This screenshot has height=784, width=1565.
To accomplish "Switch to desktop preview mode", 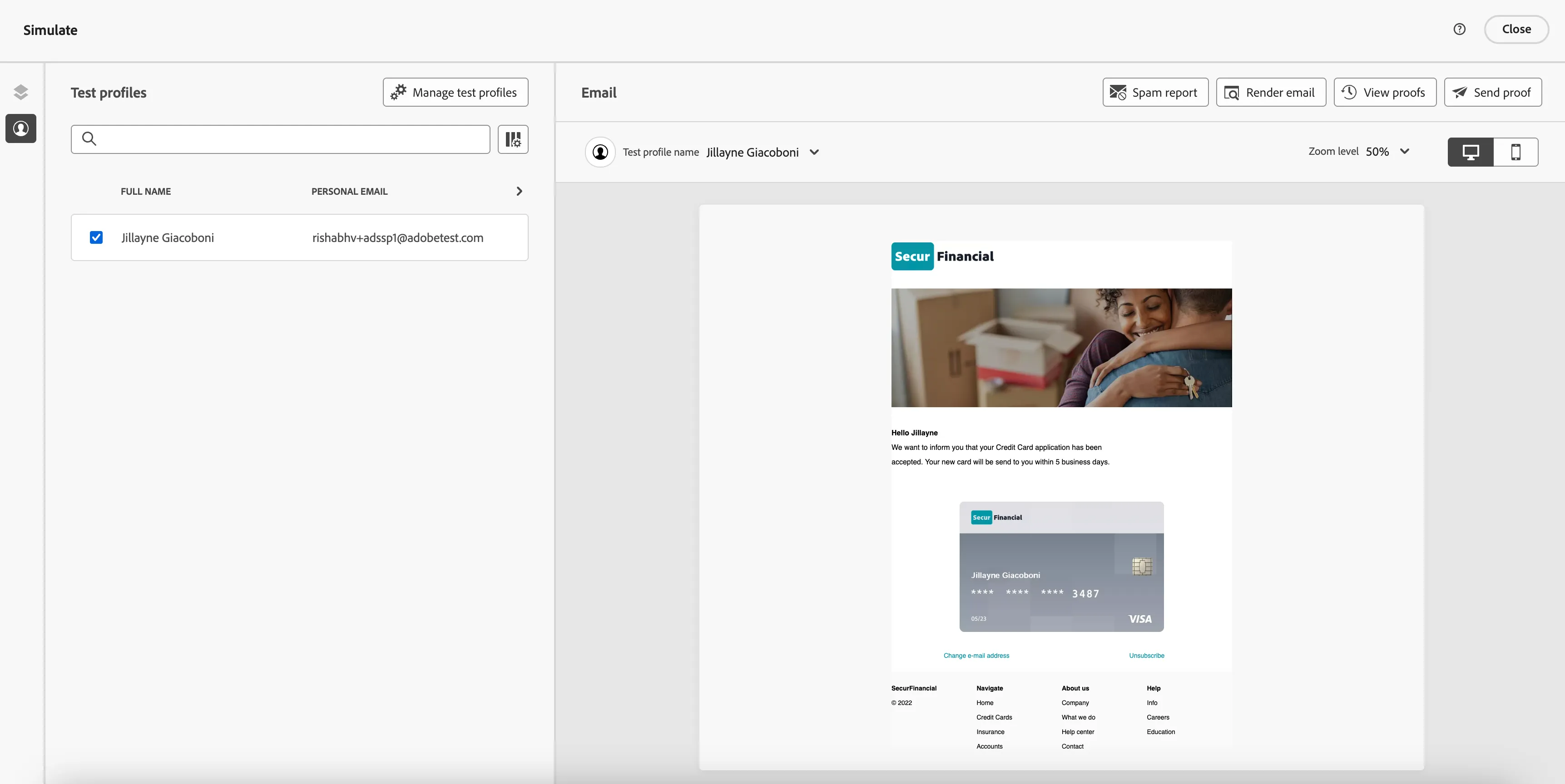I will point(1470,152).
